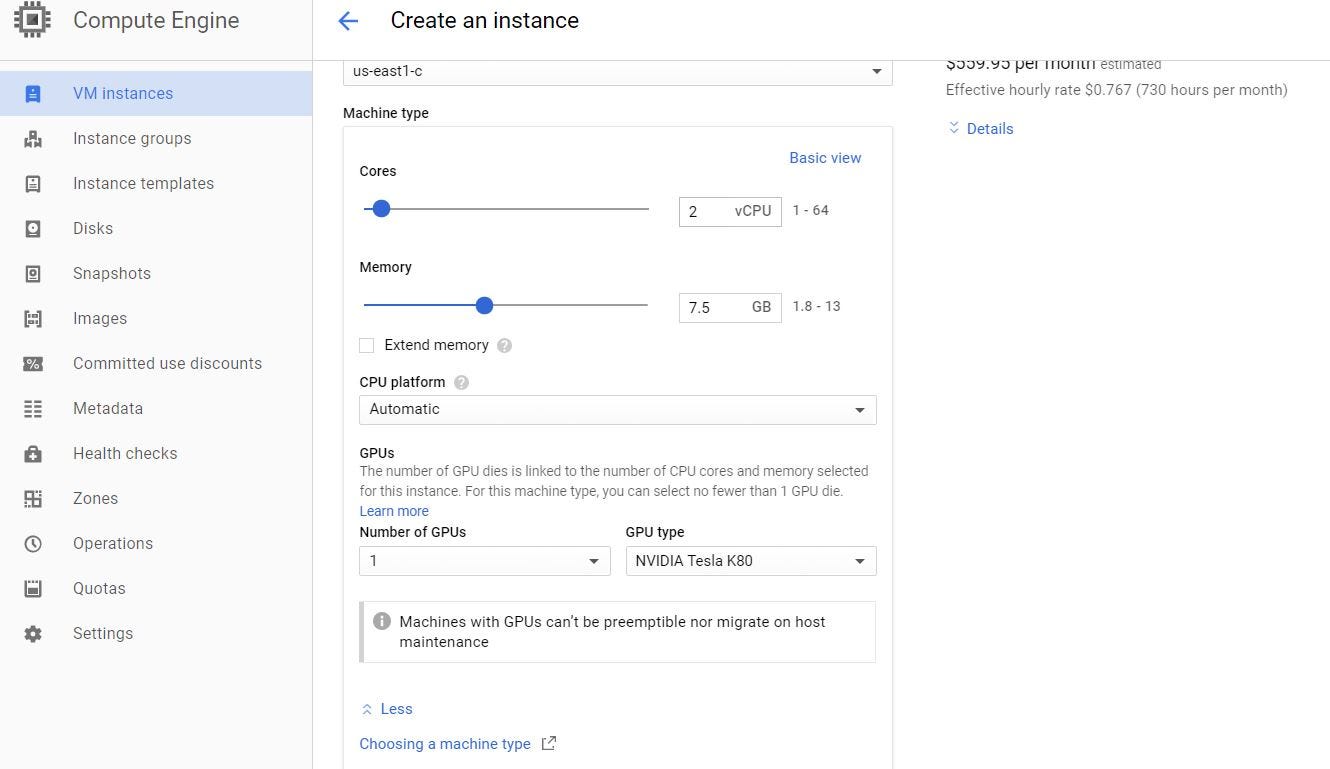Open the Instance templates menu item

tap(143, 184)
